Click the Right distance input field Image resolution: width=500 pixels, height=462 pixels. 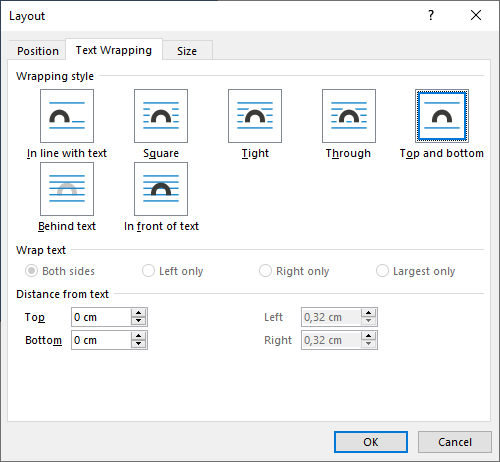[331, 340]
